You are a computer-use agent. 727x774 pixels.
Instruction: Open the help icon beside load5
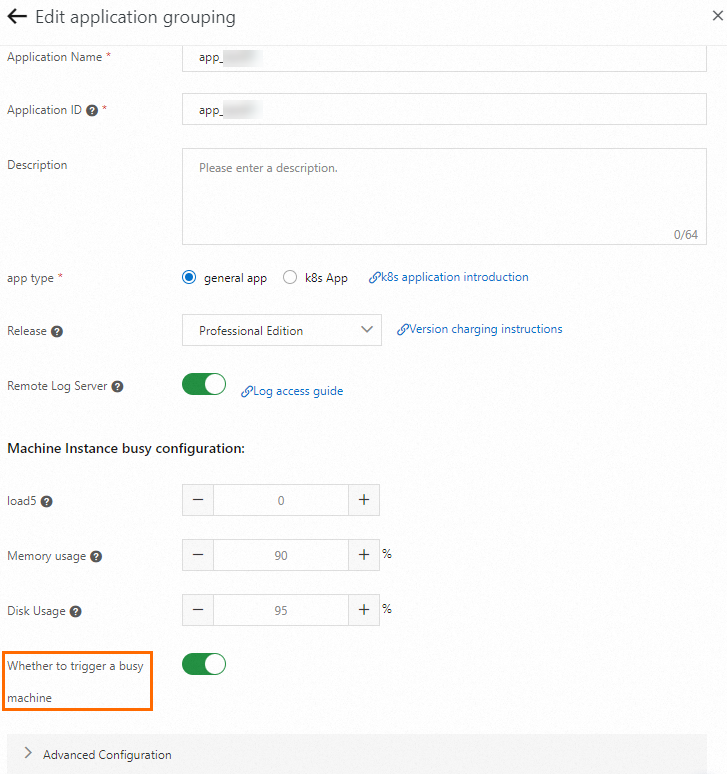46,502
